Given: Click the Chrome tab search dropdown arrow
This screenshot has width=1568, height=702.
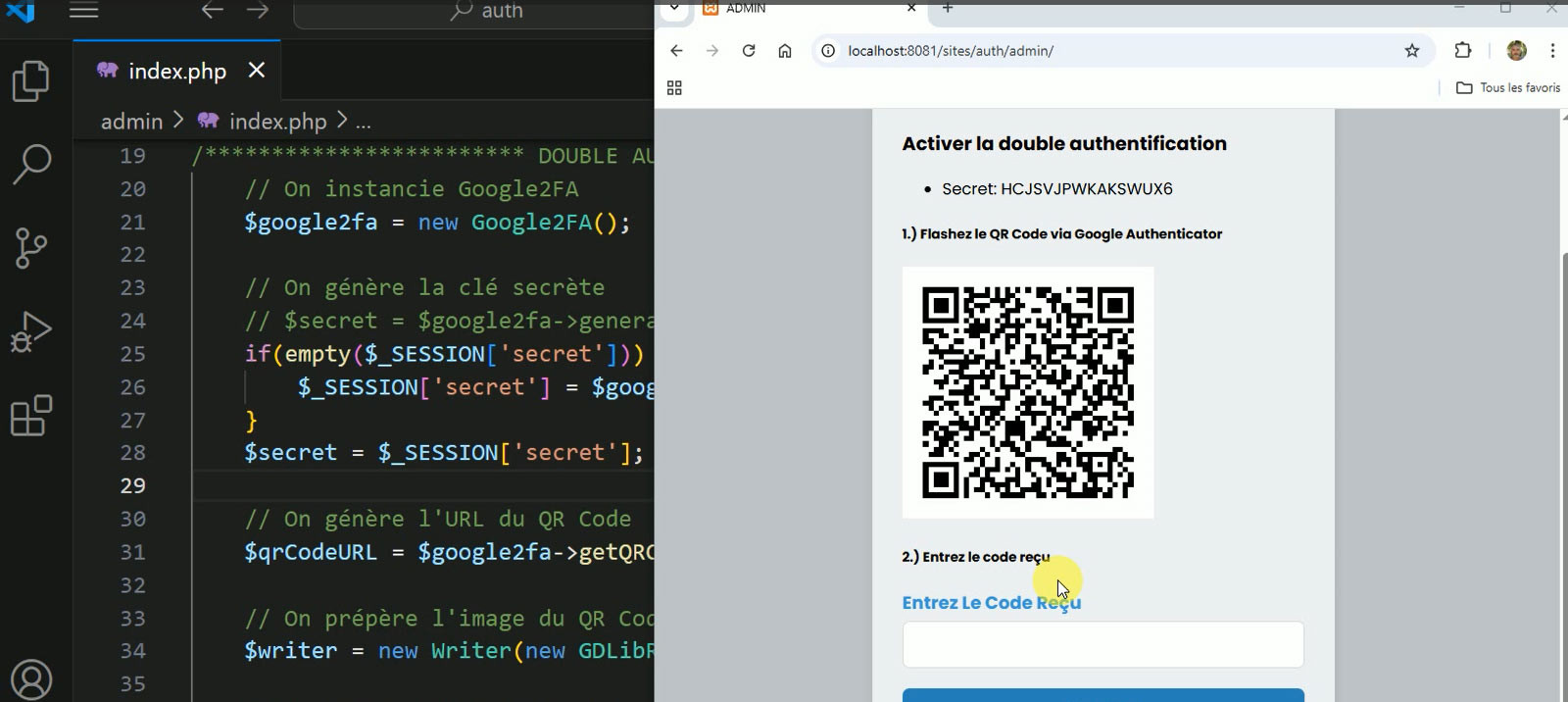Looking at the screenshot, I should click(674, 8).
